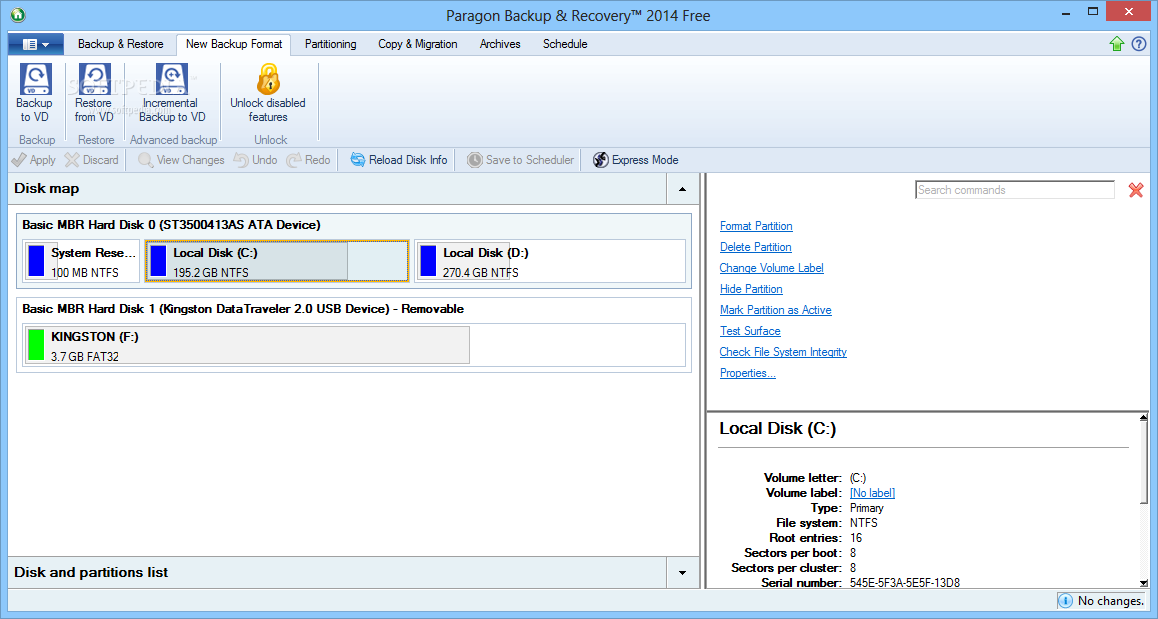Click Incremental Backup to VD icon
Viewport: 1158px width, 619px height.
tap(171, 79)
